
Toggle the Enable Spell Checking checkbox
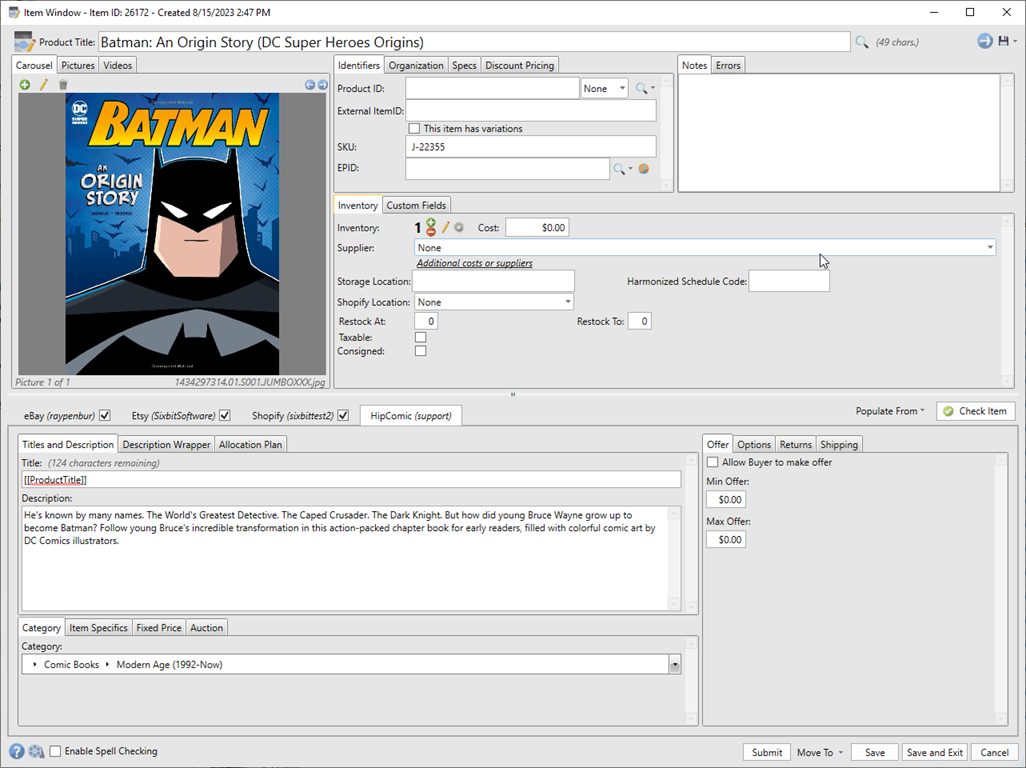click(56, 751)
